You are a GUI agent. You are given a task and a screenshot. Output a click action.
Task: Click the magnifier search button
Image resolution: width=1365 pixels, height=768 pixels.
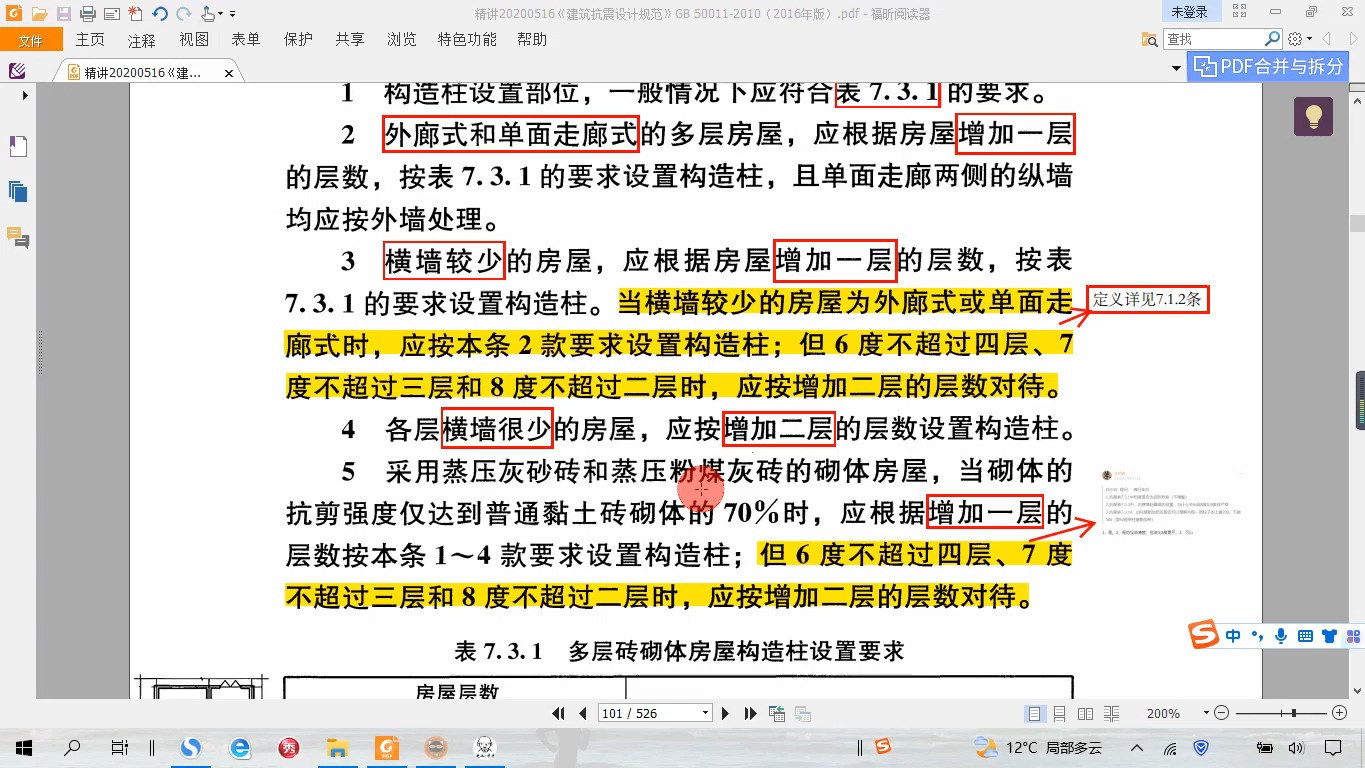[x=1272, y=39]
